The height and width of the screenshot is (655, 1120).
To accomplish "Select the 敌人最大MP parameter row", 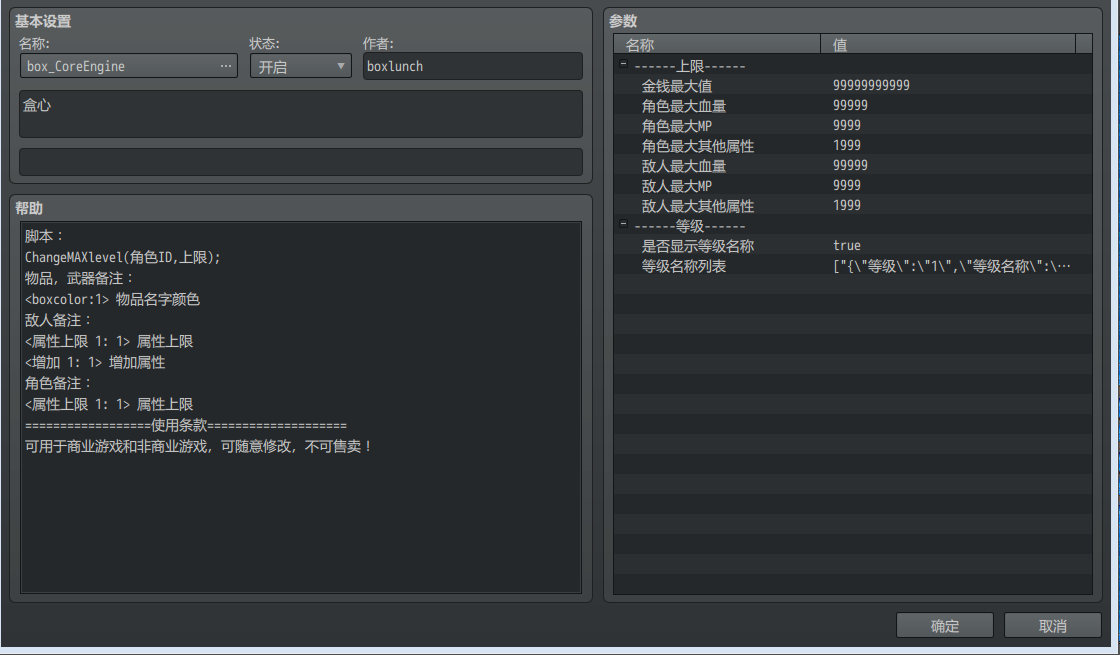I will (853, 186).
